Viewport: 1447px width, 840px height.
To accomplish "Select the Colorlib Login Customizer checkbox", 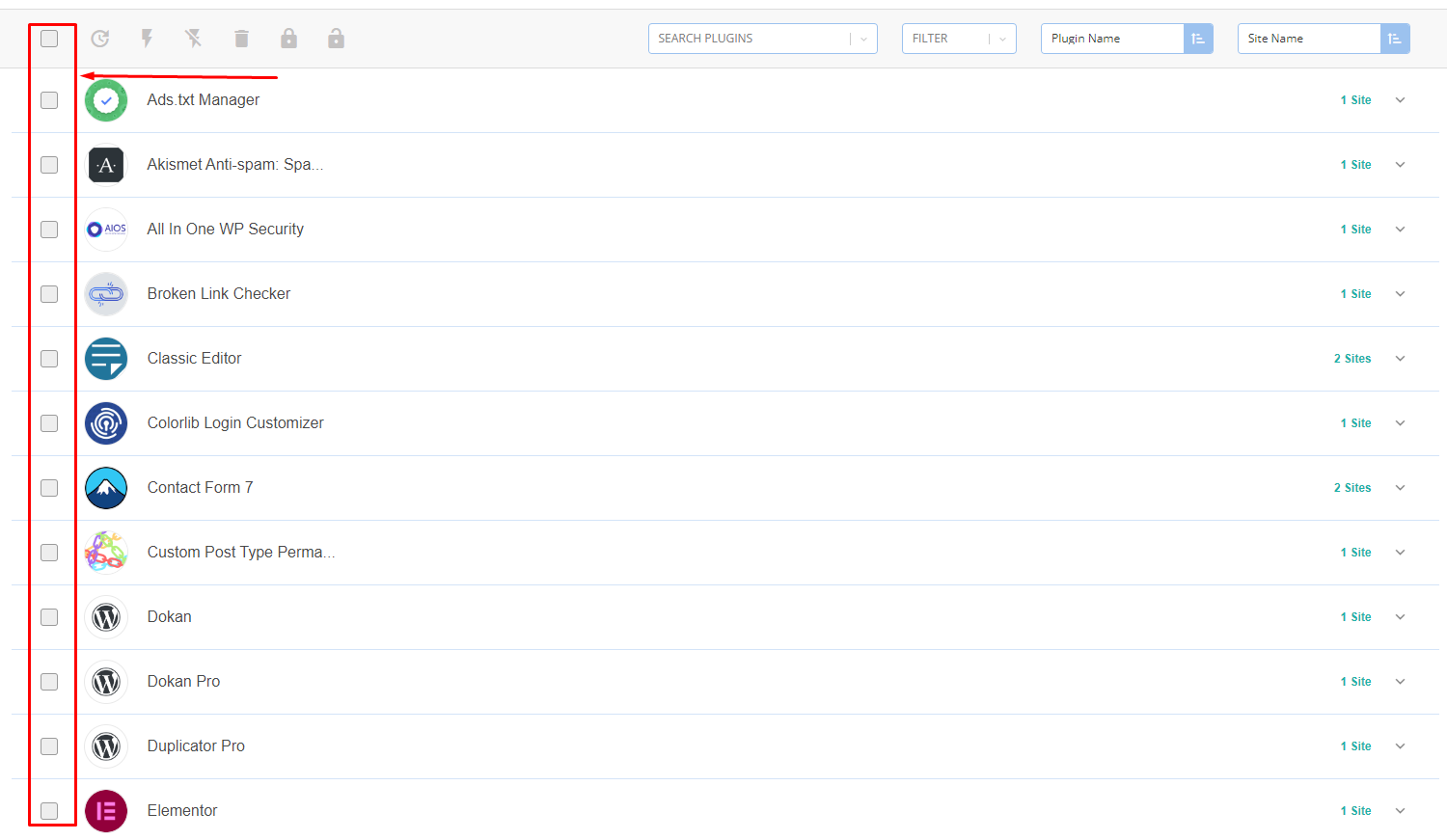I will pyautogui.click(x=49, y=423).
